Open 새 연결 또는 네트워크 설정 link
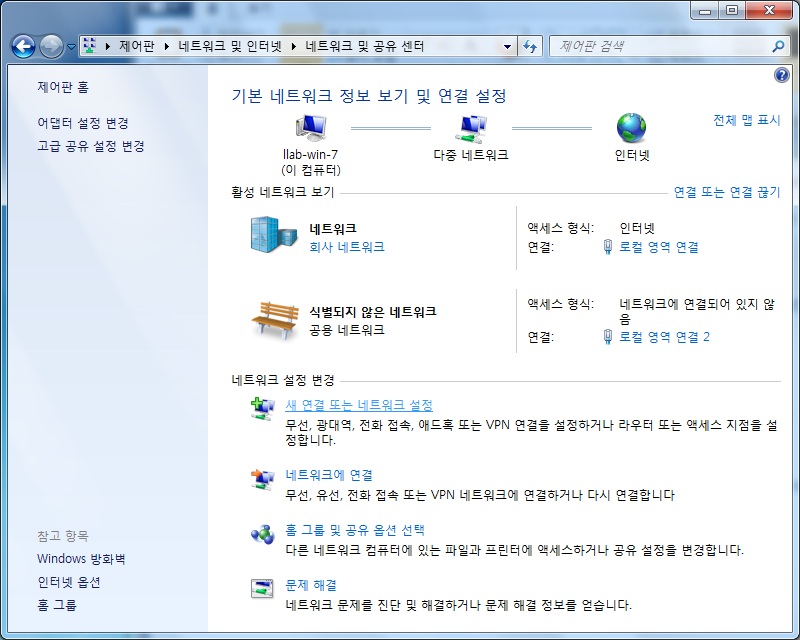800x640 pixels. (x=359, y=405)
